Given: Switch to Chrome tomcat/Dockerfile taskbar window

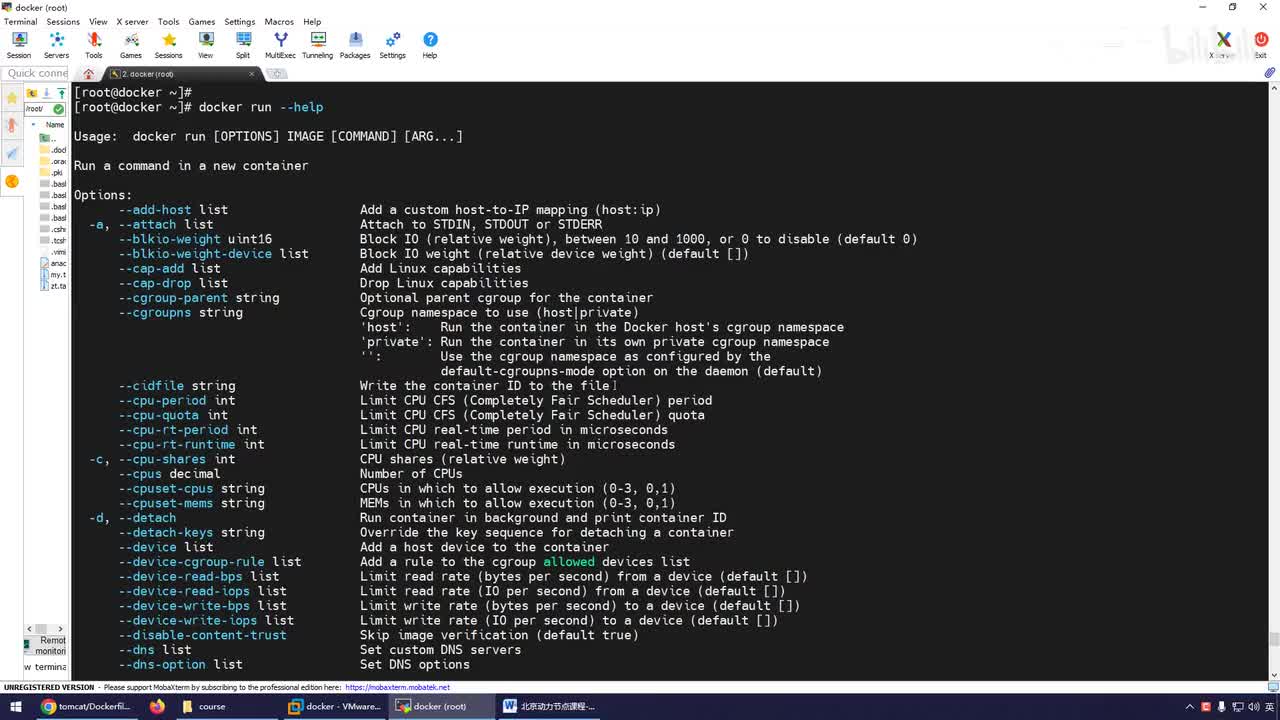Looking at the screenshot, I should 86,706.
